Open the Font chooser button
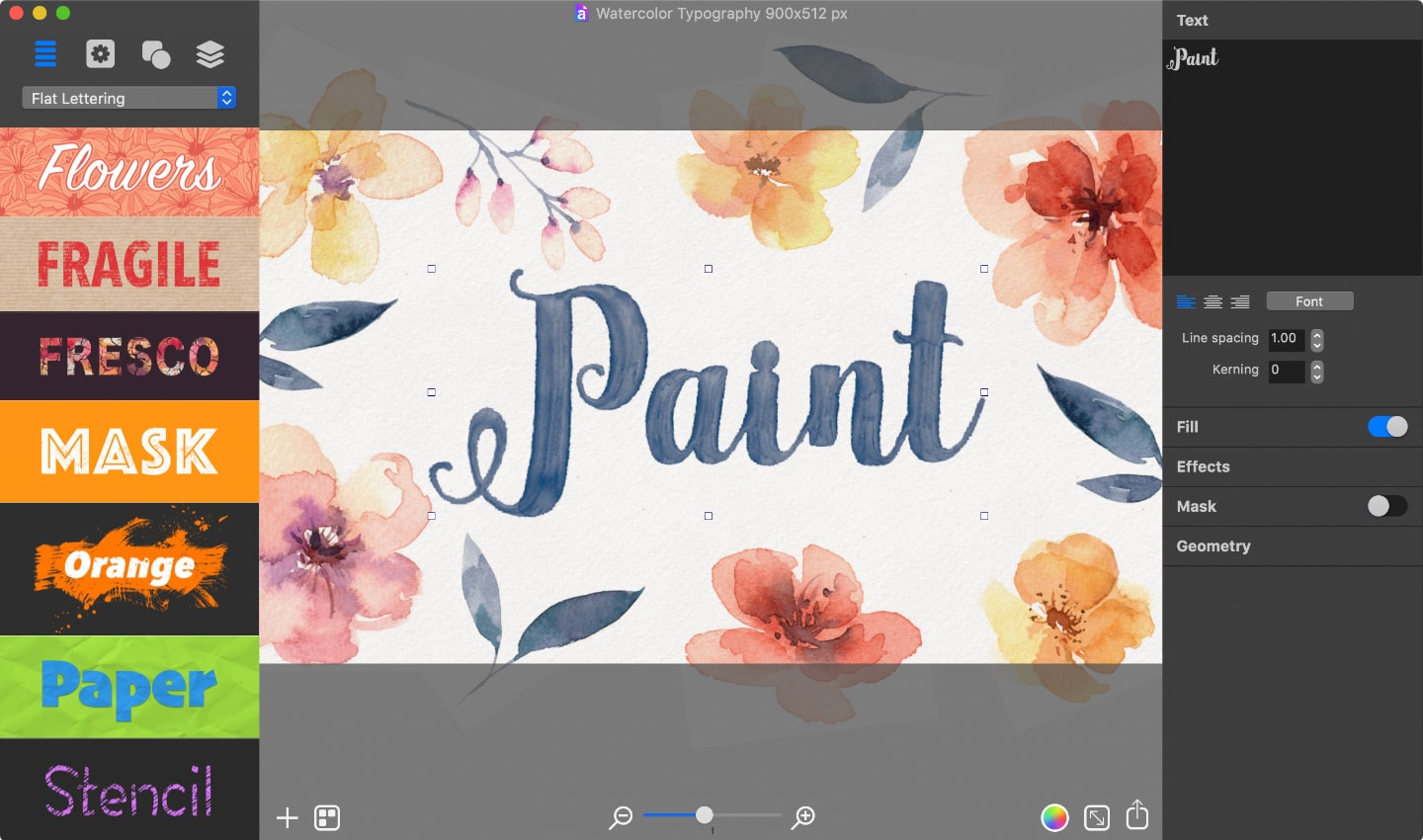This screenshot has height=840, width=1423. (1309, 300)
